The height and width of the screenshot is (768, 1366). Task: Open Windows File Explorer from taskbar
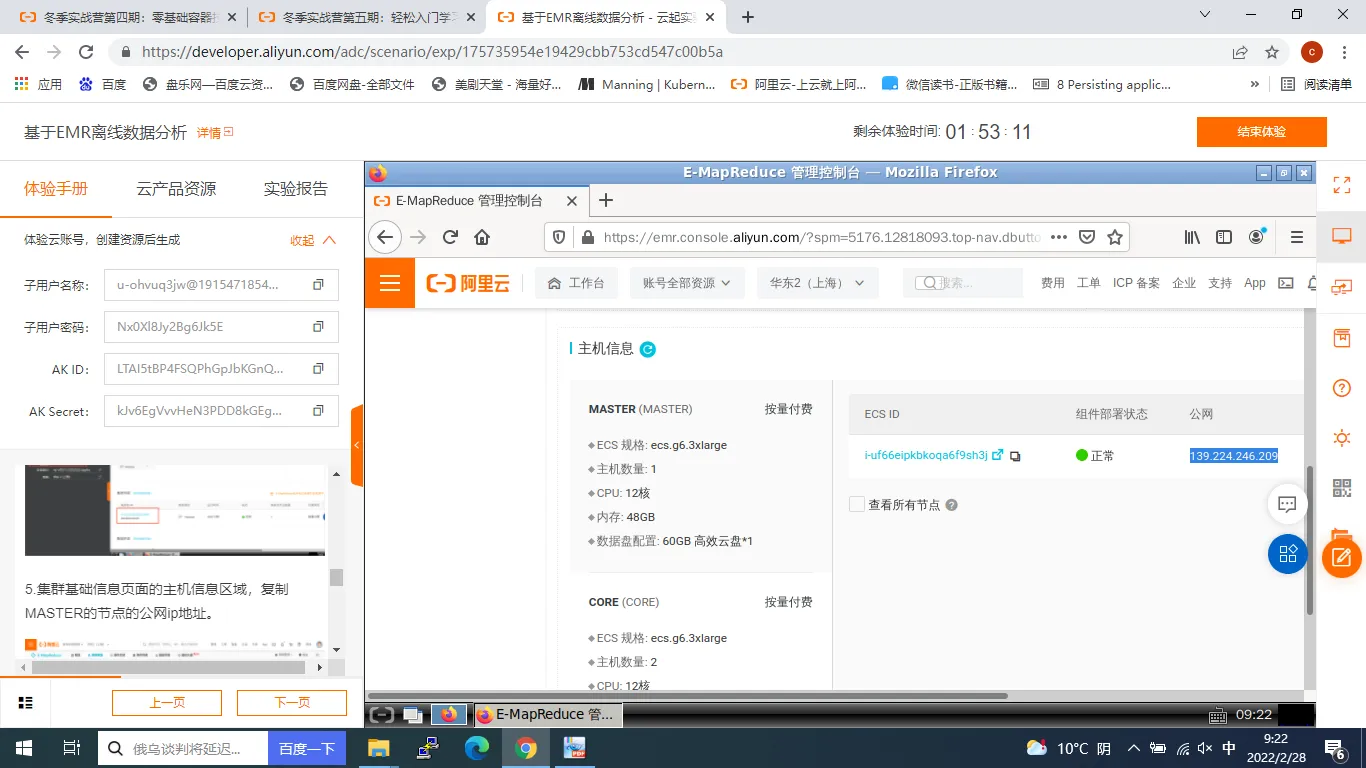[378, 748]
